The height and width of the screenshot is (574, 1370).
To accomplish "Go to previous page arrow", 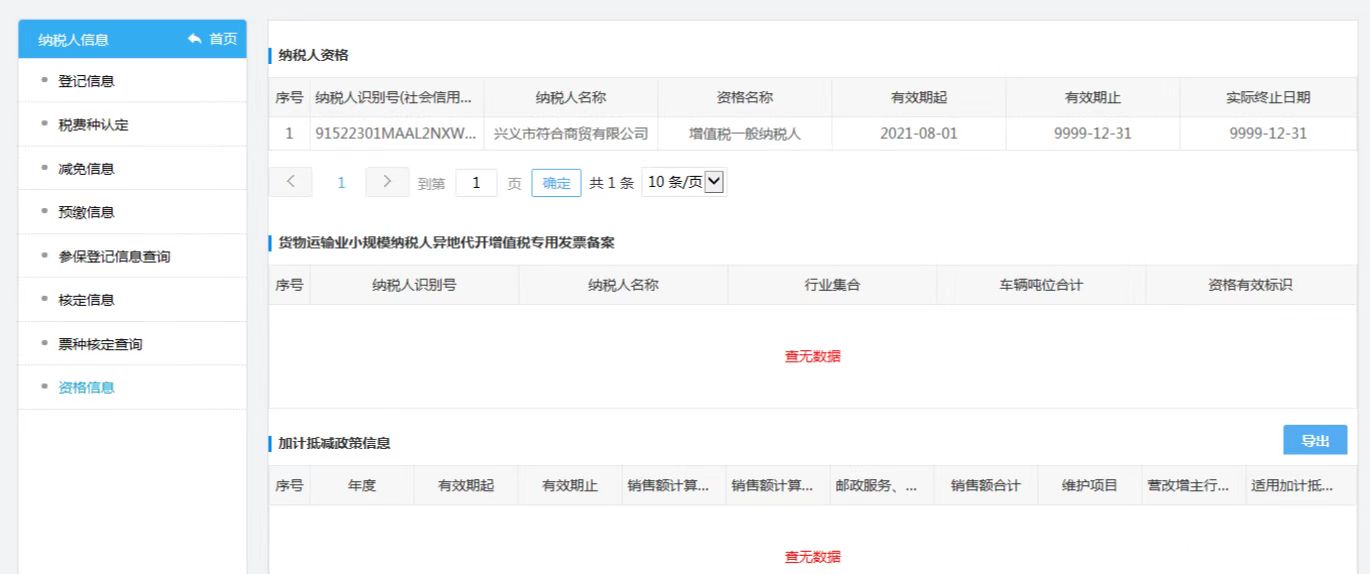I will tap(291, 183).
